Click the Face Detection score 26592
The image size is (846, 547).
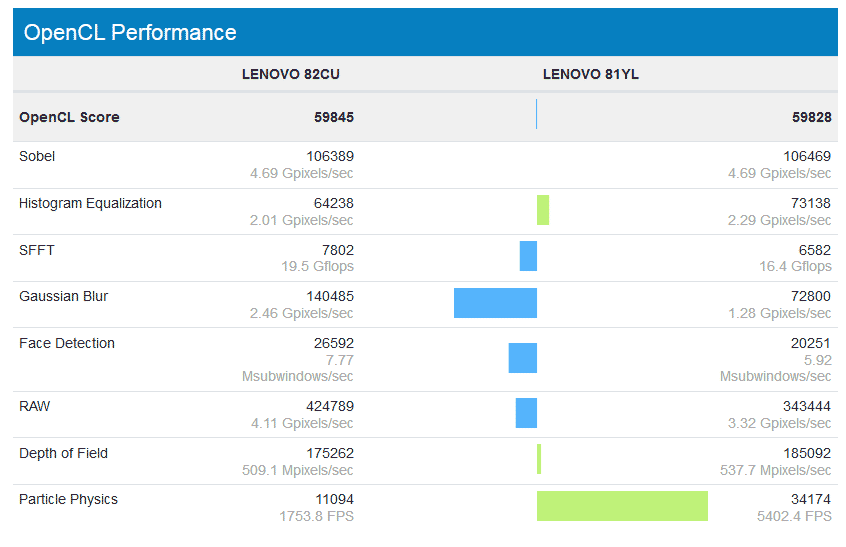tap(334, 344)
